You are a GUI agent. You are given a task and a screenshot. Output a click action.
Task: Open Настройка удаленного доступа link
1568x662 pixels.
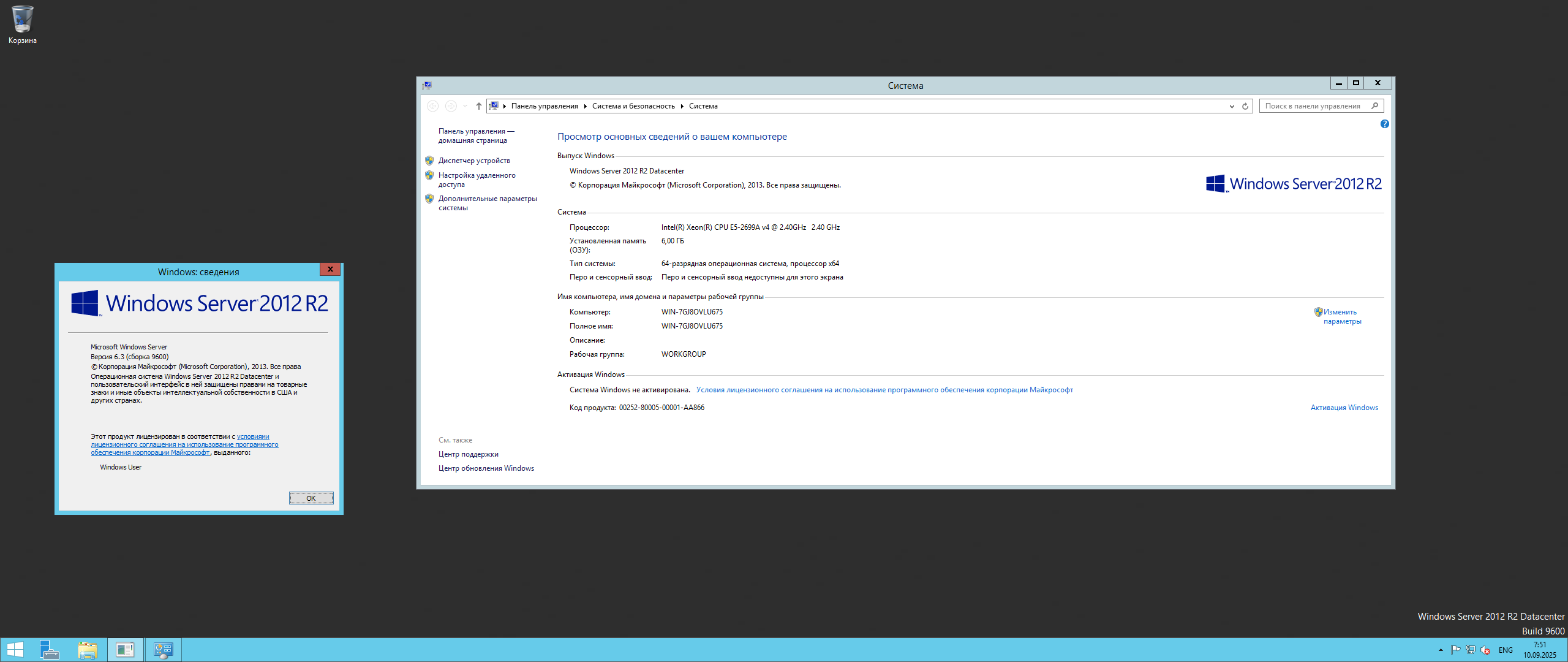tap(477, 180)
